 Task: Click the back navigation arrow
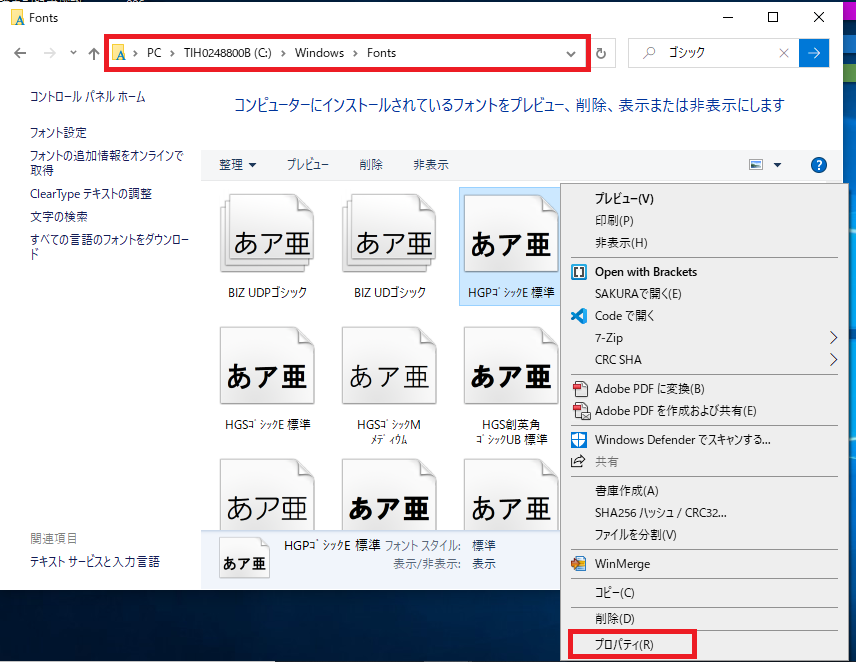pyautogui.click(x=19, y=53)
